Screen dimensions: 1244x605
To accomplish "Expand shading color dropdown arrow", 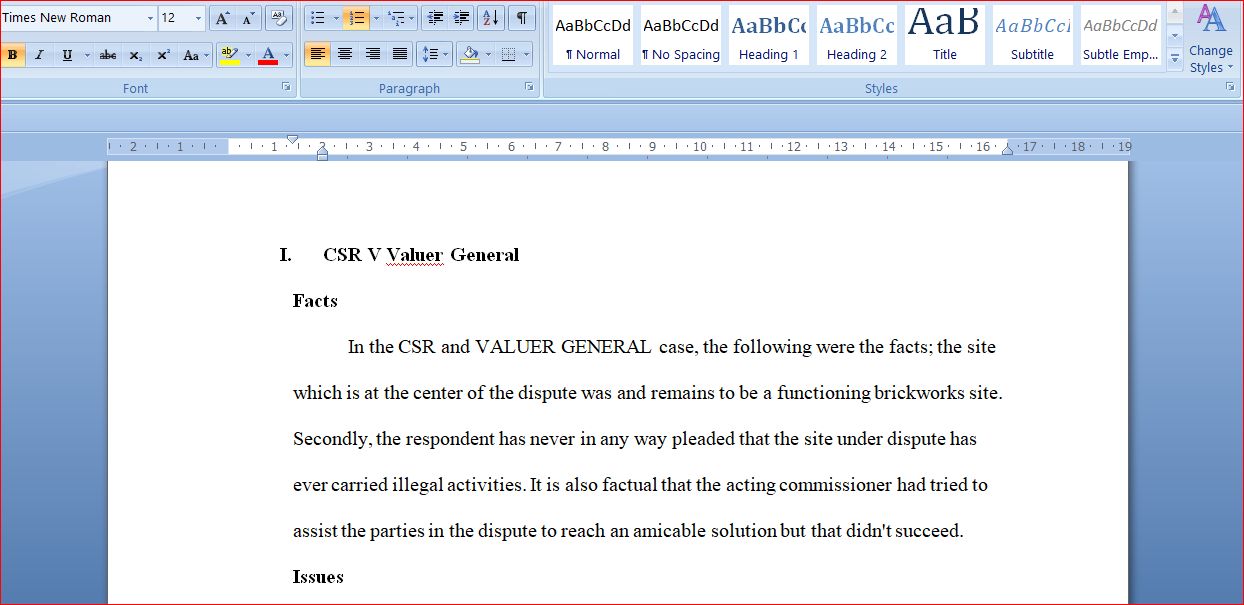I will click(488, 54).
